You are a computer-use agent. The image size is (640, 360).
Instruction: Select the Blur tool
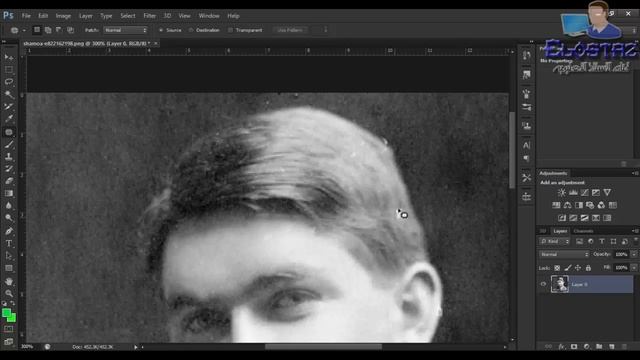tap(9, 206)
